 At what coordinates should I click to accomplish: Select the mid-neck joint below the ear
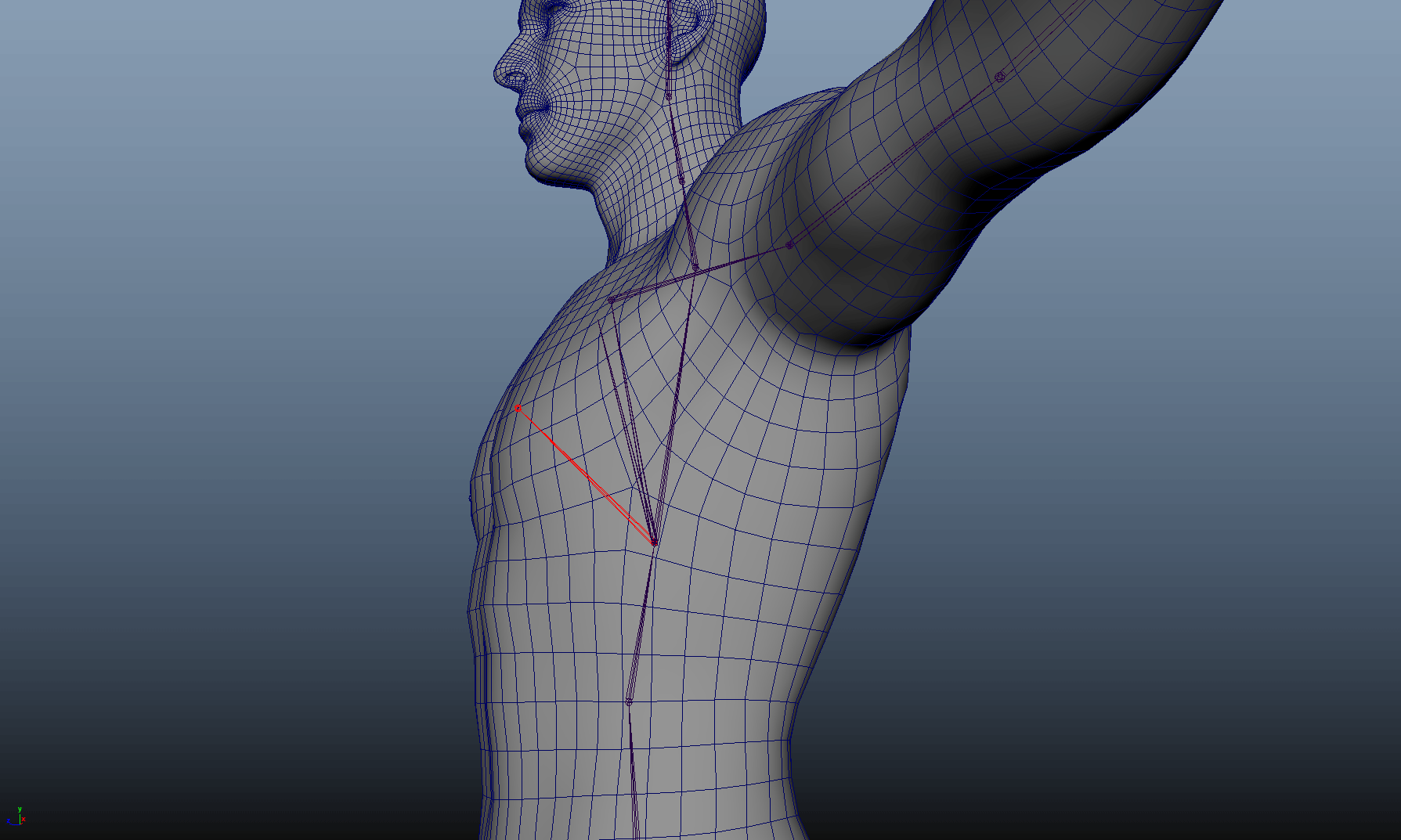pos(681,179)
